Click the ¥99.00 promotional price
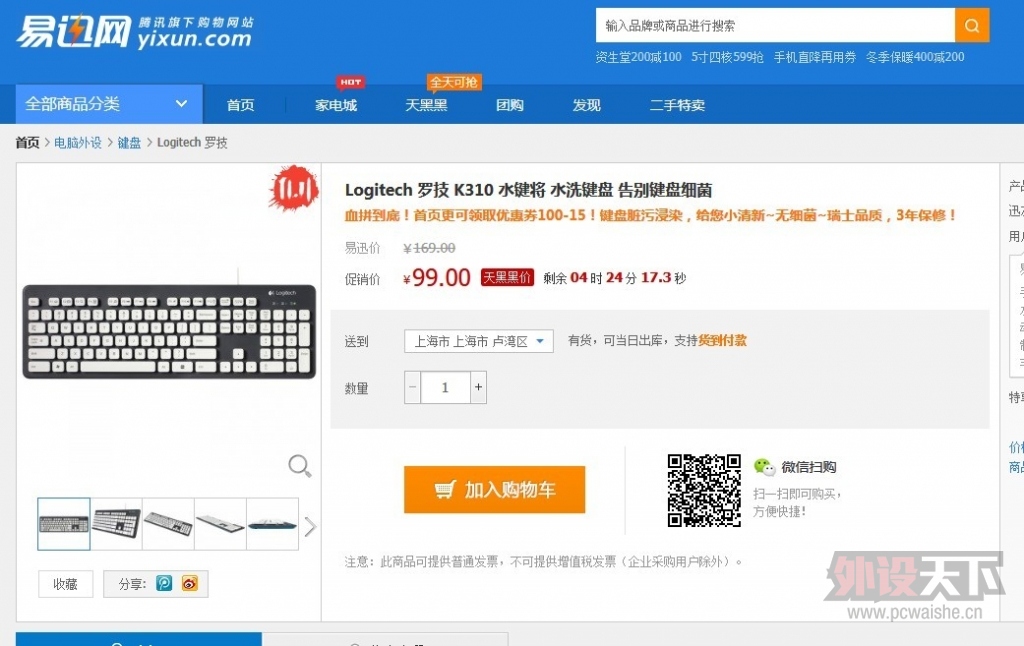 pyautogui.click(x=437, y=278)
